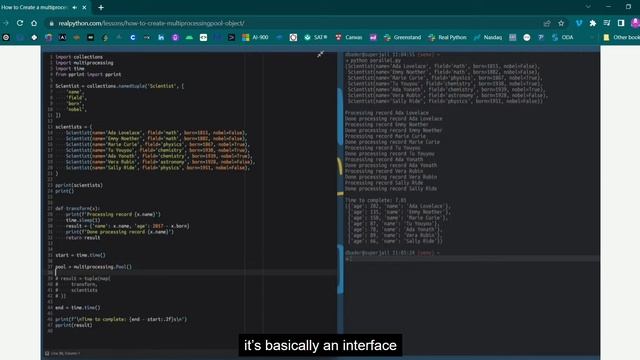Screen dimensions: 640x360
Task: Open the Other bookmarks folder
Action: [621, 37]
